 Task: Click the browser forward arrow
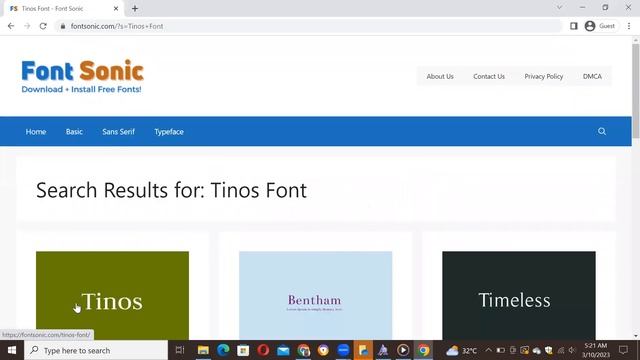coord(27,26)
